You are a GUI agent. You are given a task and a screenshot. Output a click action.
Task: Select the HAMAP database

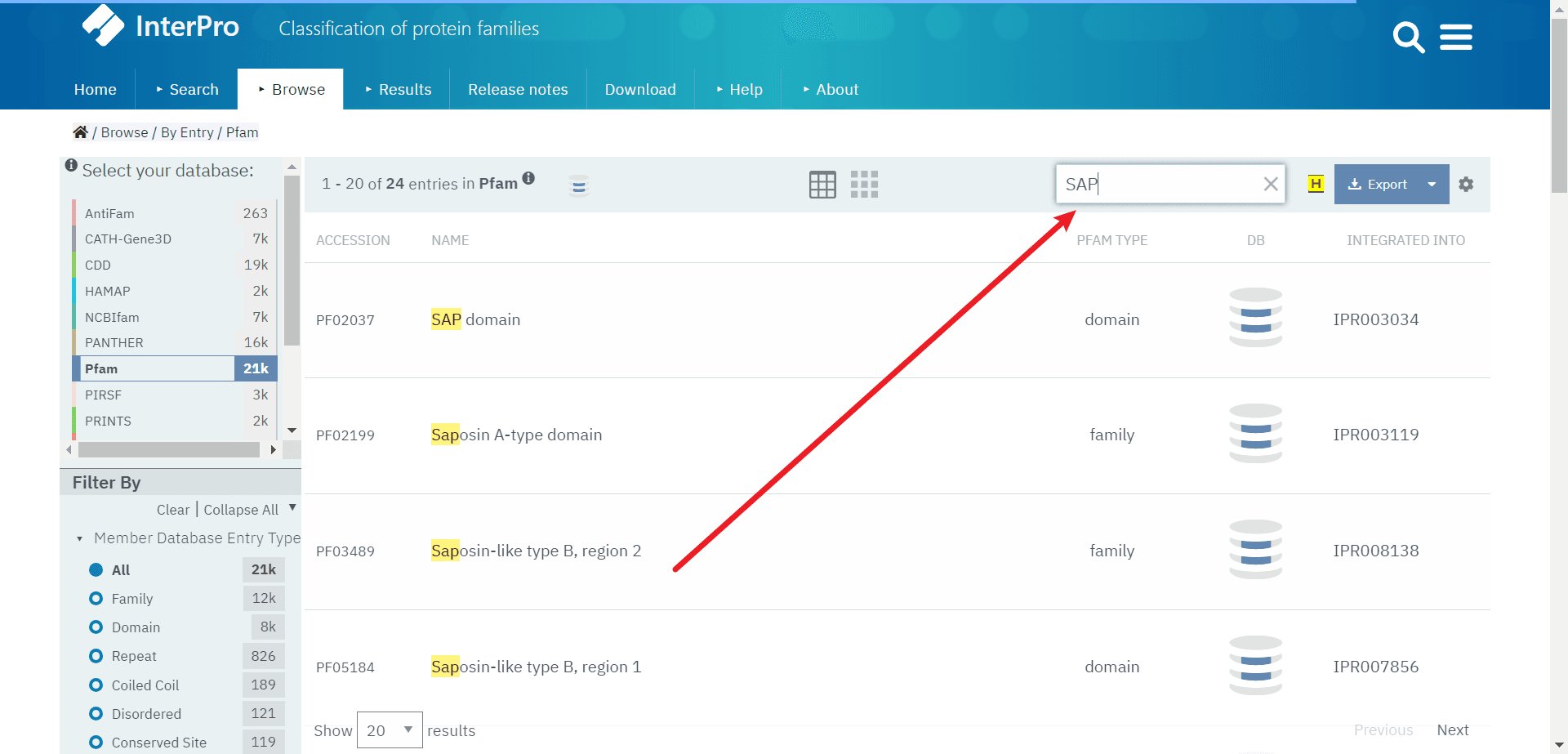point(175,291)
